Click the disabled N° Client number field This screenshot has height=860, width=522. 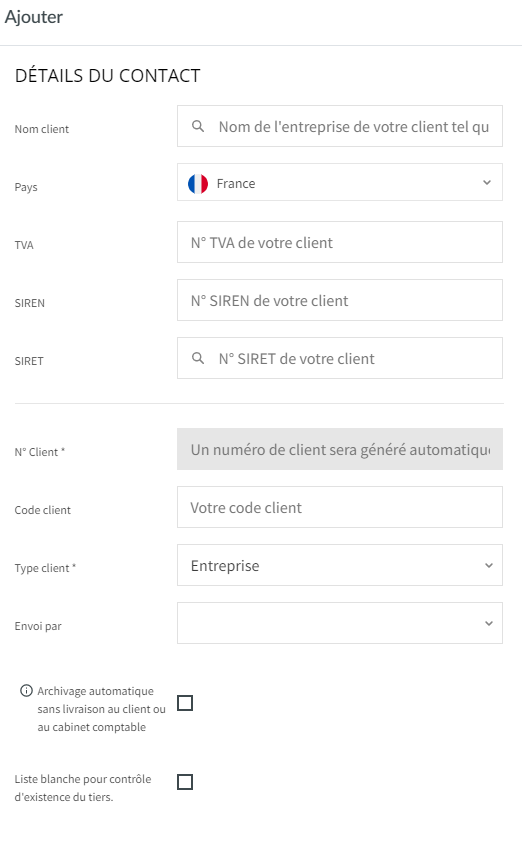pos(340,449)
